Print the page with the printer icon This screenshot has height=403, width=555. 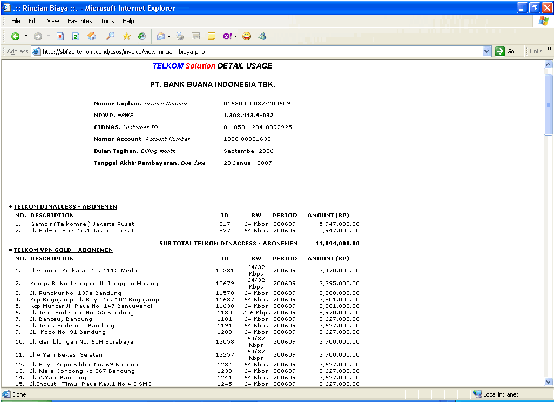click(181, 36)
